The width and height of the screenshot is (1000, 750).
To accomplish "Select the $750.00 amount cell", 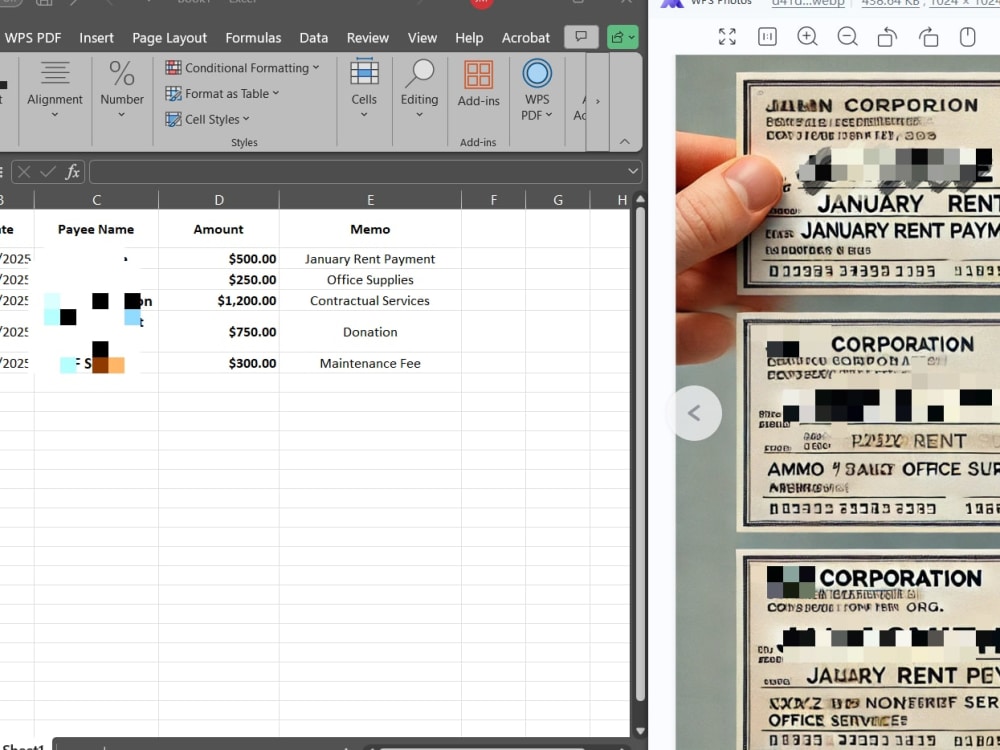I will point(219,332).
